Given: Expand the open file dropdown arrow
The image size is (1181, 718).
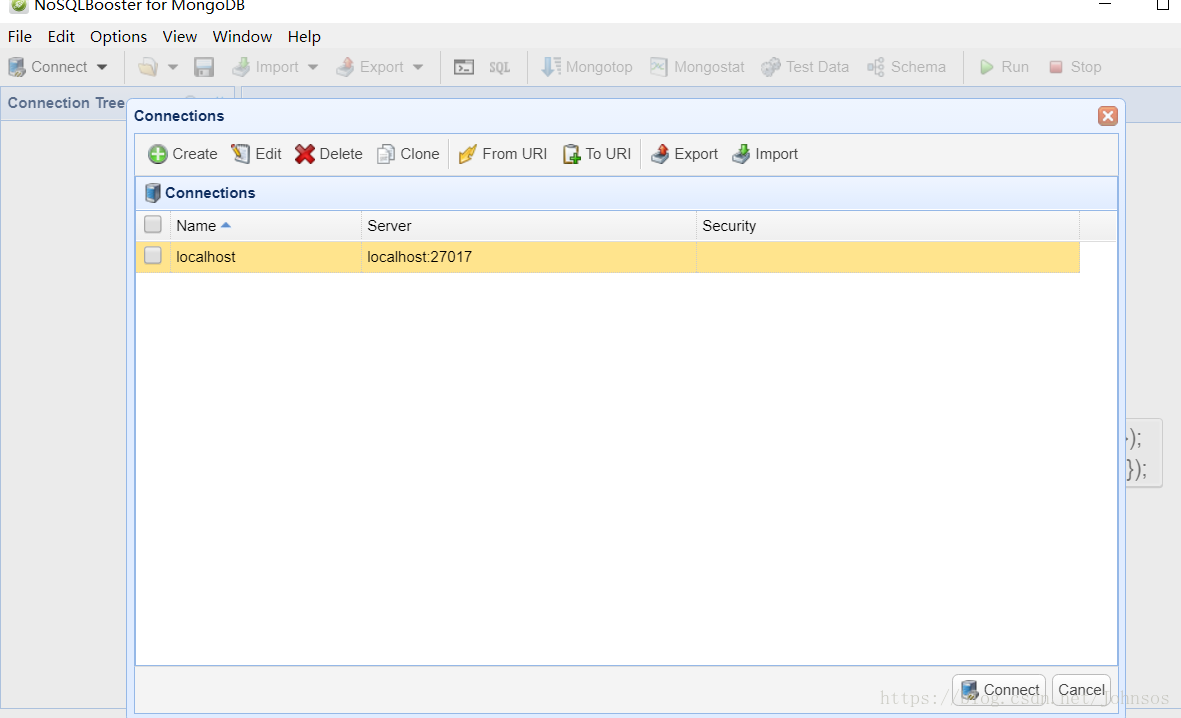Looking at the screenshot, I should click(x=172, y=67).
